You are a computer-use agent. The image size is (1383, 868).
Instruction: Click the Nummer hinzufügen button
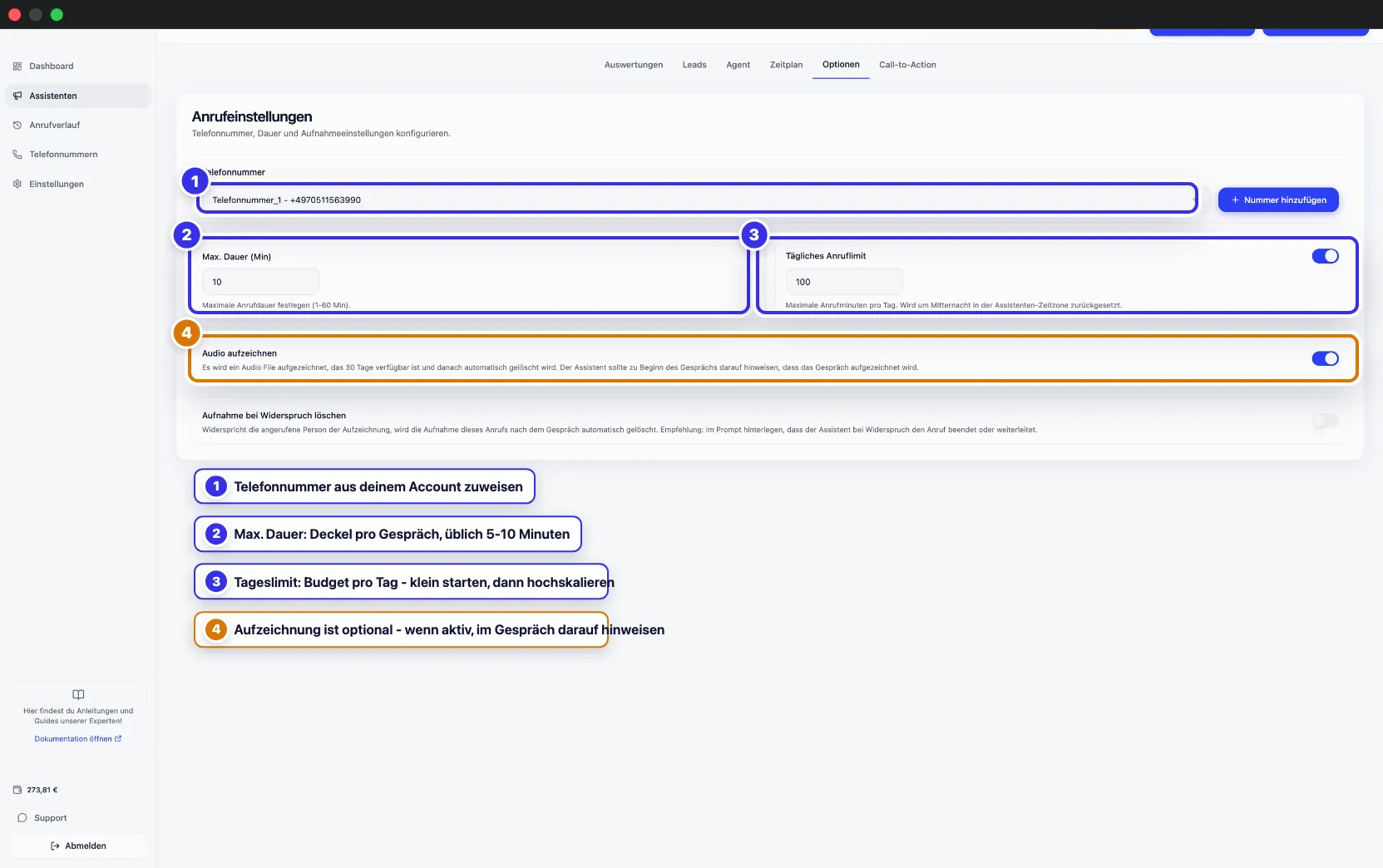pyautogui.click(x=1278, y=200)
